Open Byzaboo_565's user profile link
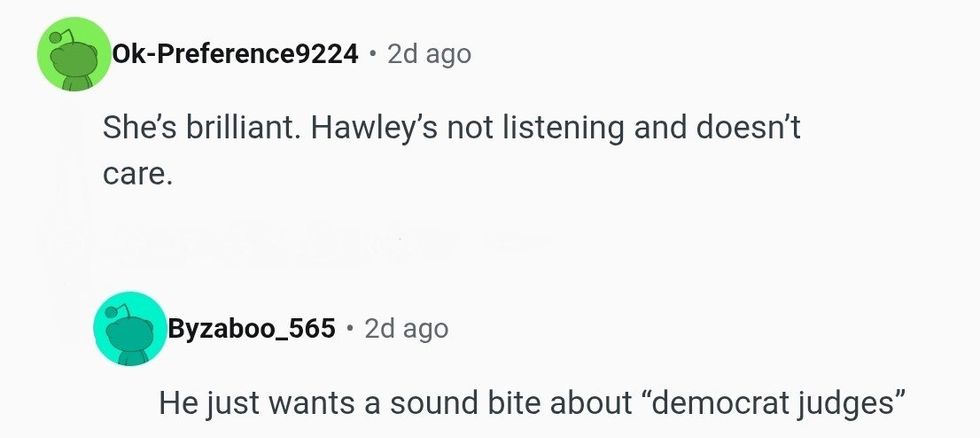The image size is (980, 438). tap(252, 328)
